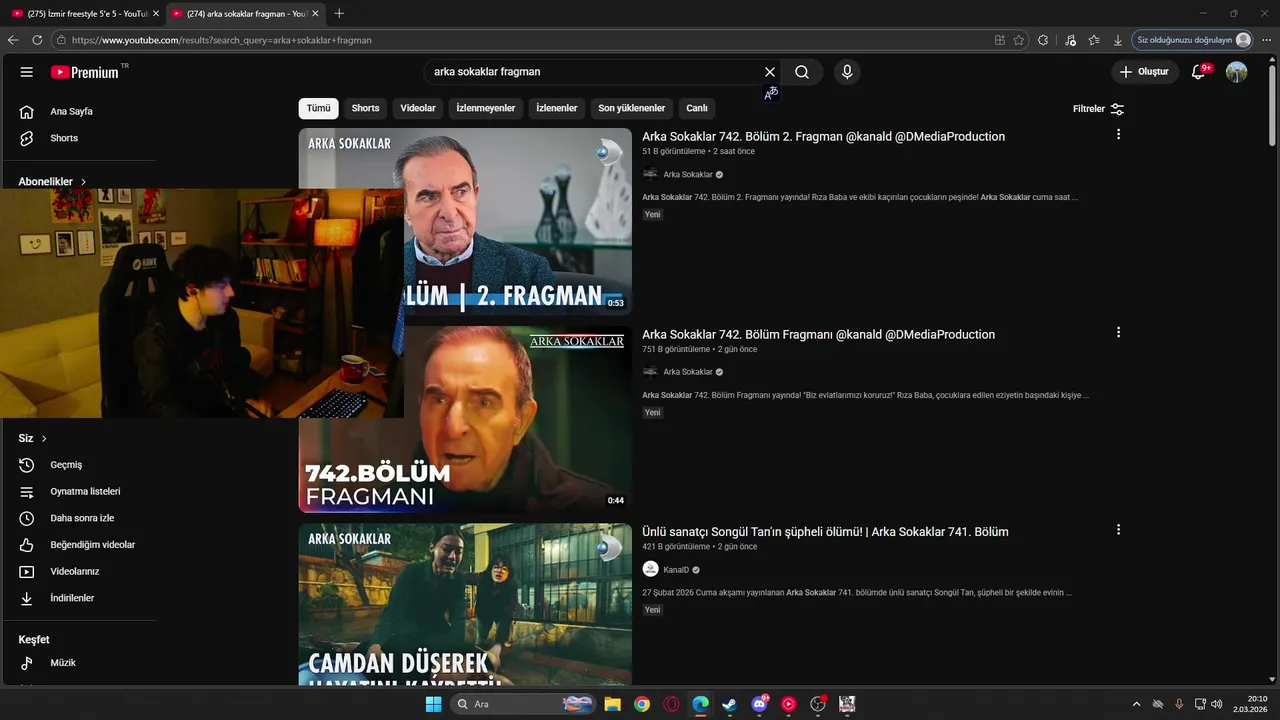Open the KanalD channel name link
The width and height of the screenshot is (1280, 720).
click(x=676, y=570)
